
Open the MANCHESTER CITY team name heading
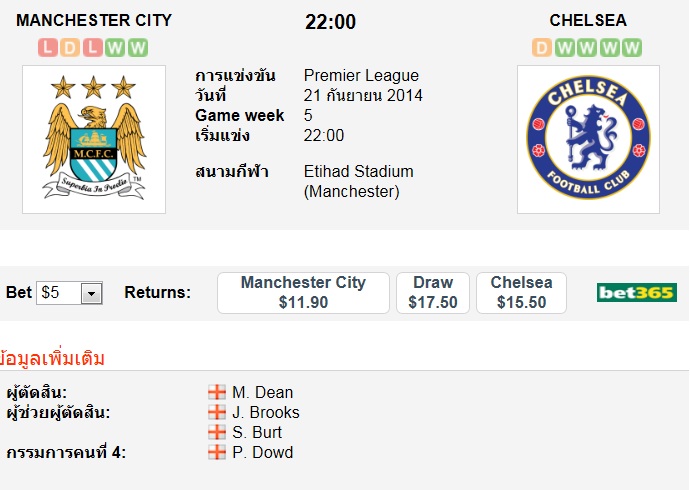[x=94, y=20]
